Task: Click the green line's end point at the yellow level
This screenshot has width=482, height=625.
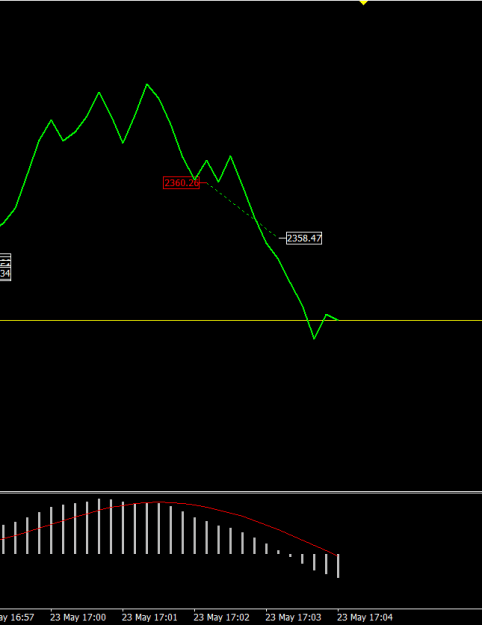Action: 338,320
